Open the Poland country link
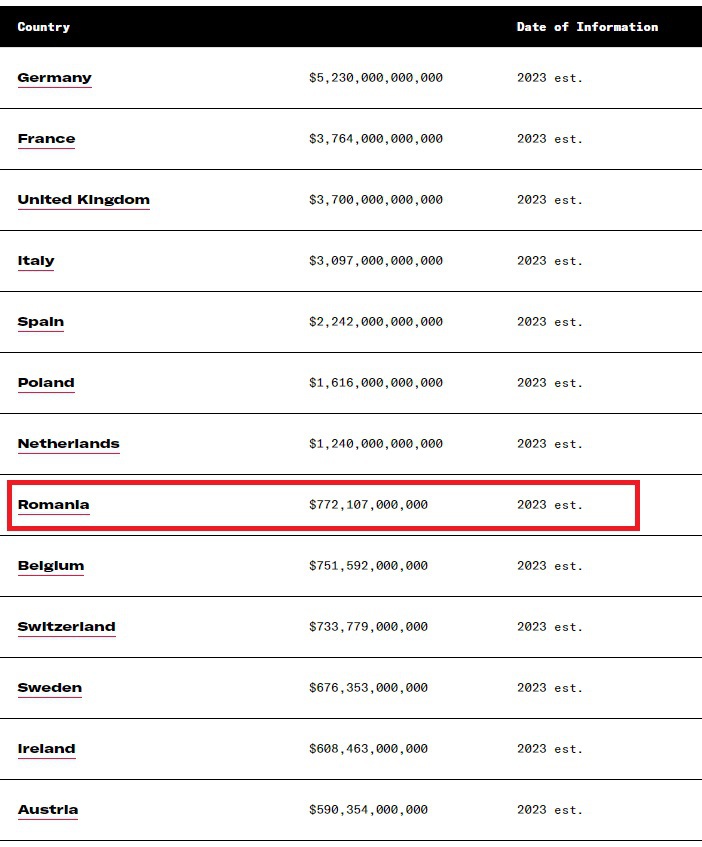Image resolution: width=702 pixels, height=847 pixels. [x=46, y=383]
